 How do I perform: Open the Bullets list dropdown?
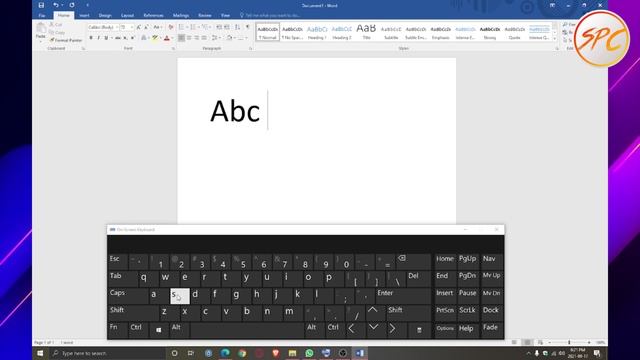point(187,27)
